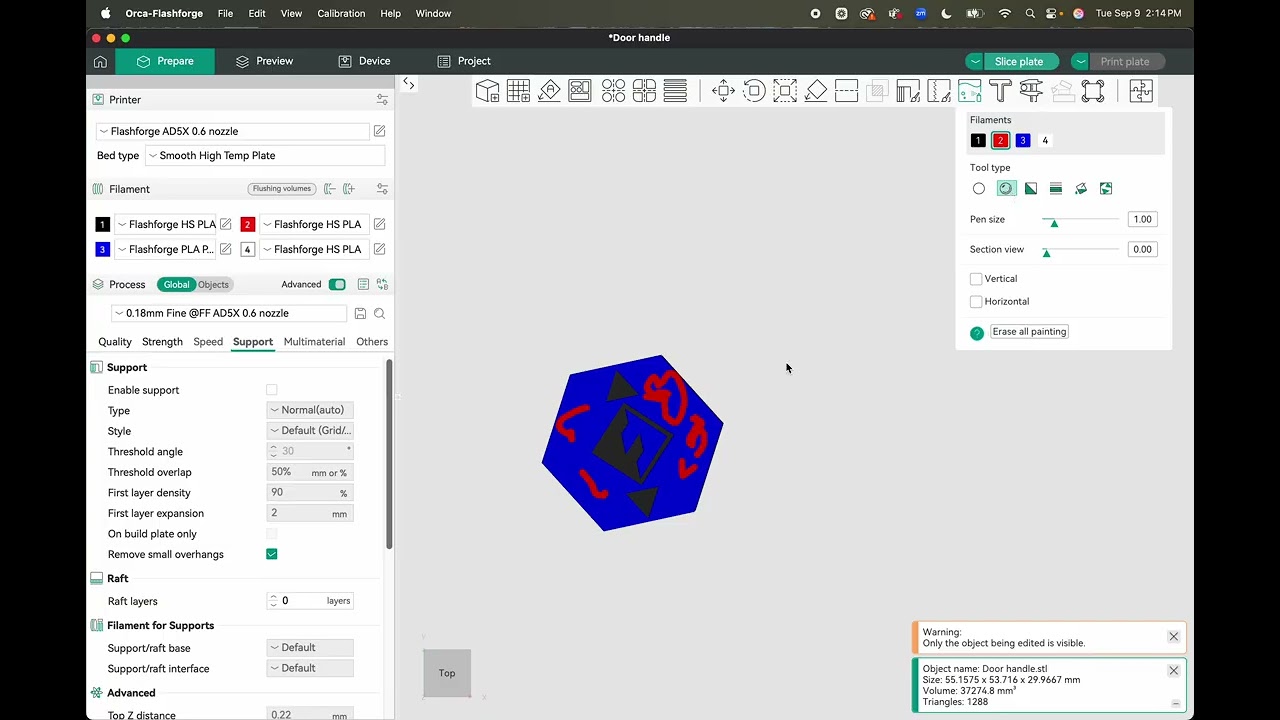Open the support Type dropdown
This screenshot has width=1280, height=720.
[x=310, y=410]
